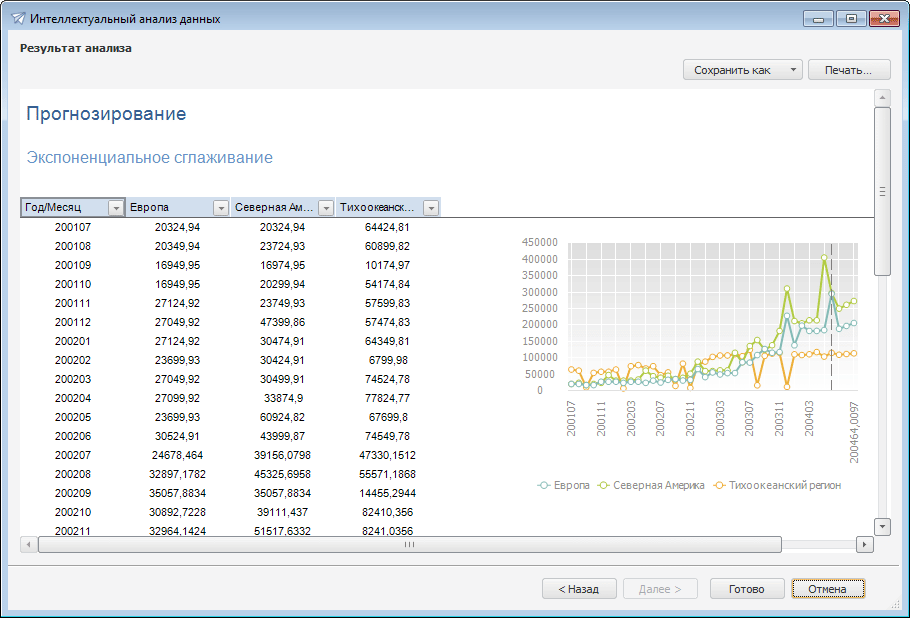Screen dimensions: 921x618
Task: Click the app icon in the title bar
Action: point(17,19)
